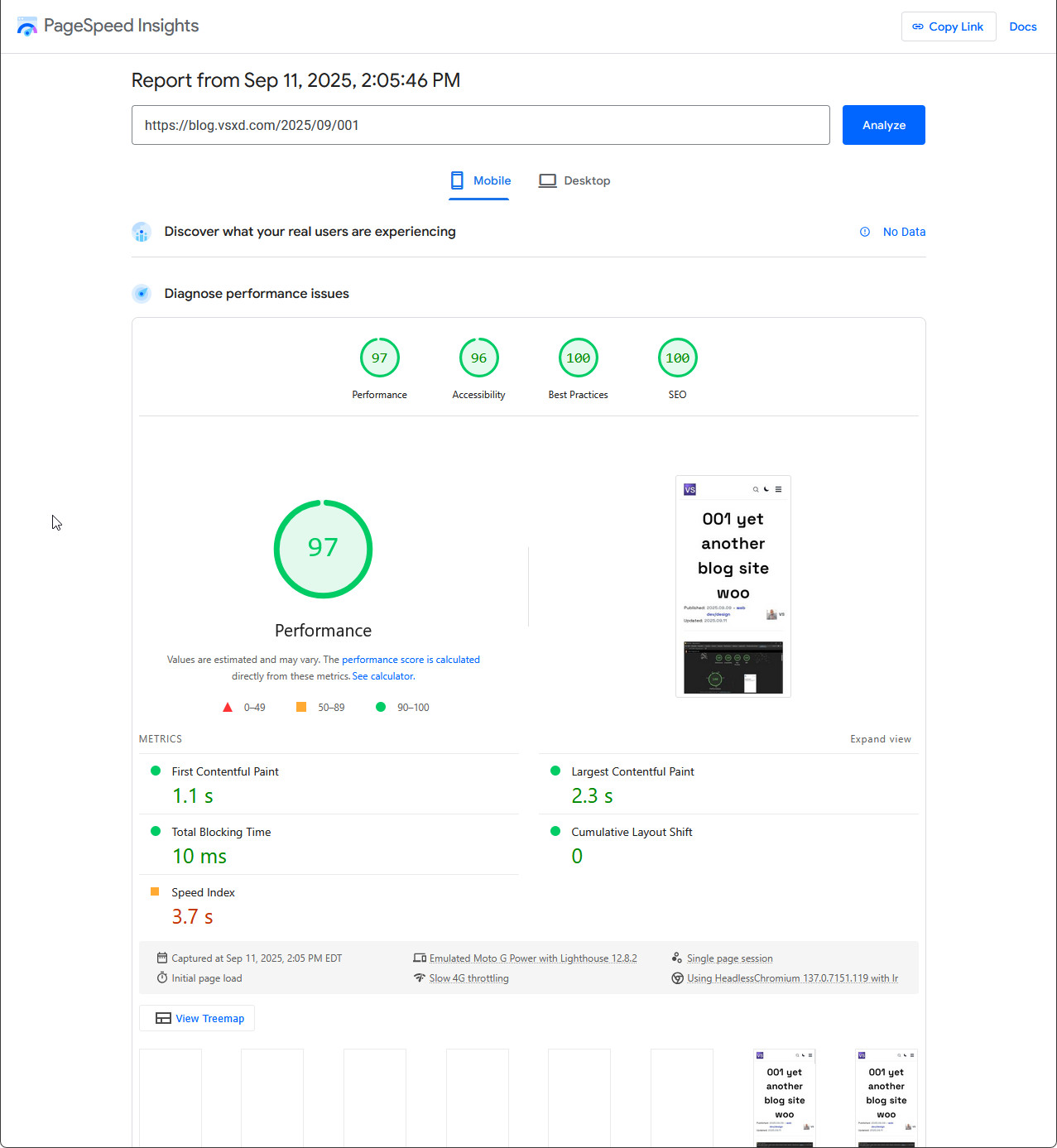Click the First Contentful Paint metric label
Image resolution: width=1057 pixels, height=1148 pixels.
pyautogui.click(x=225, y=771)
